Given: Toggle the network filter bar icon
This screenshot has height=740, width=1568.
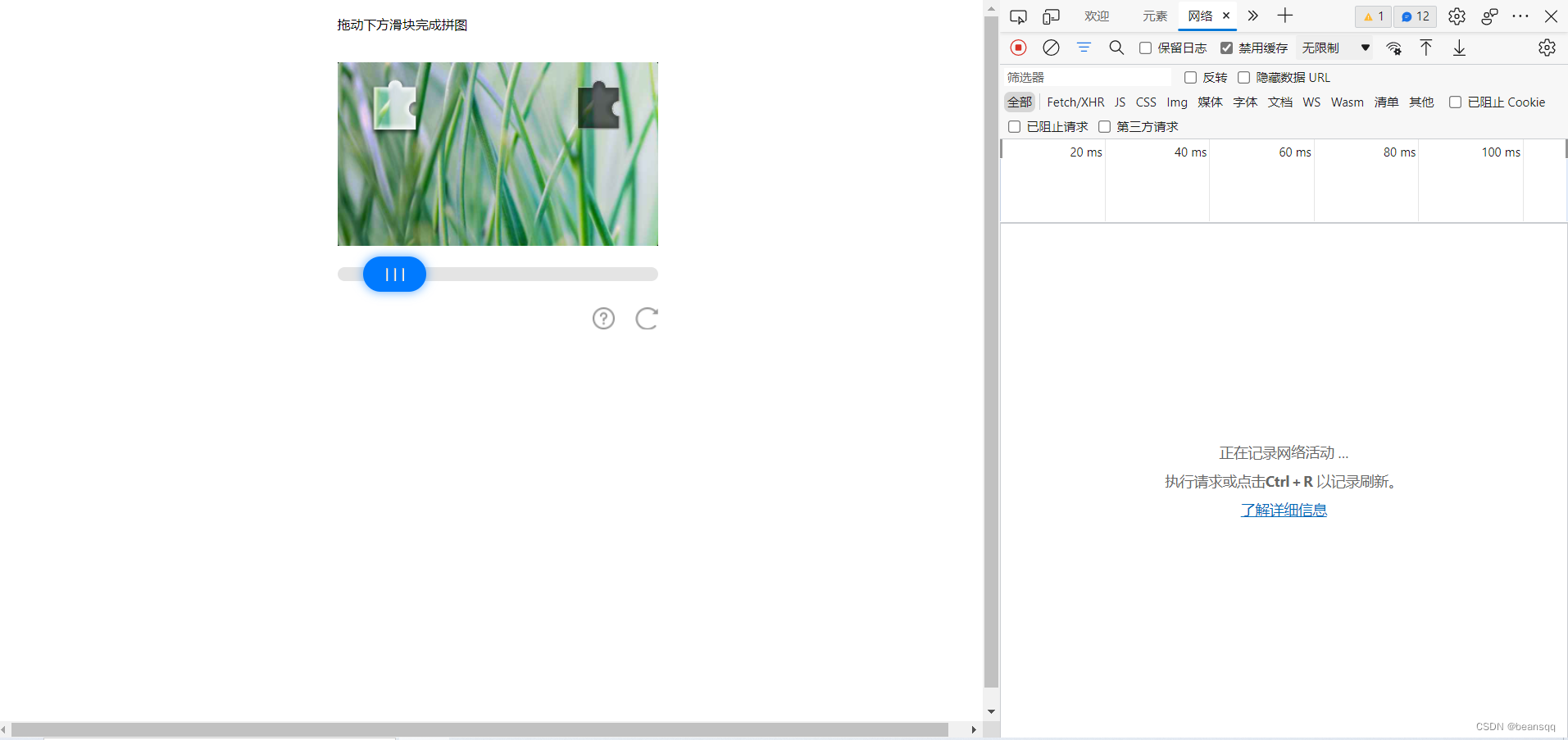Looking at the screenshot, I should pos(1084,48).
